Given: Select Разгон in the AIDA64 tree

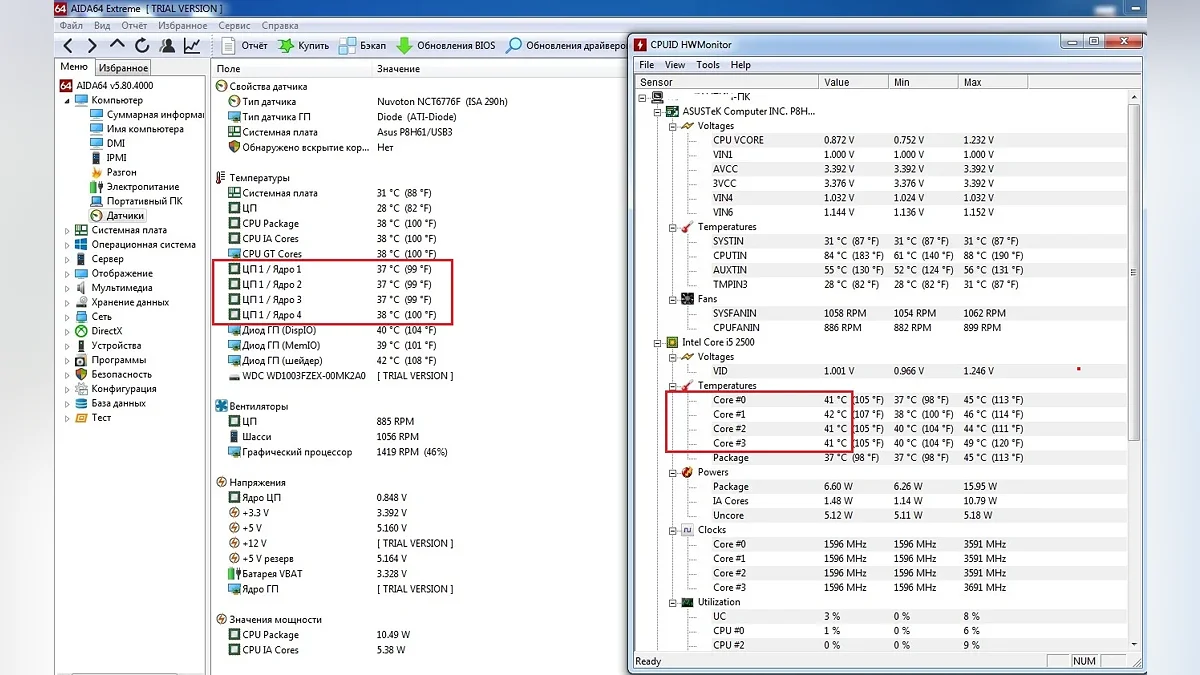Looking at the screenshot, I should pos(113,172).
